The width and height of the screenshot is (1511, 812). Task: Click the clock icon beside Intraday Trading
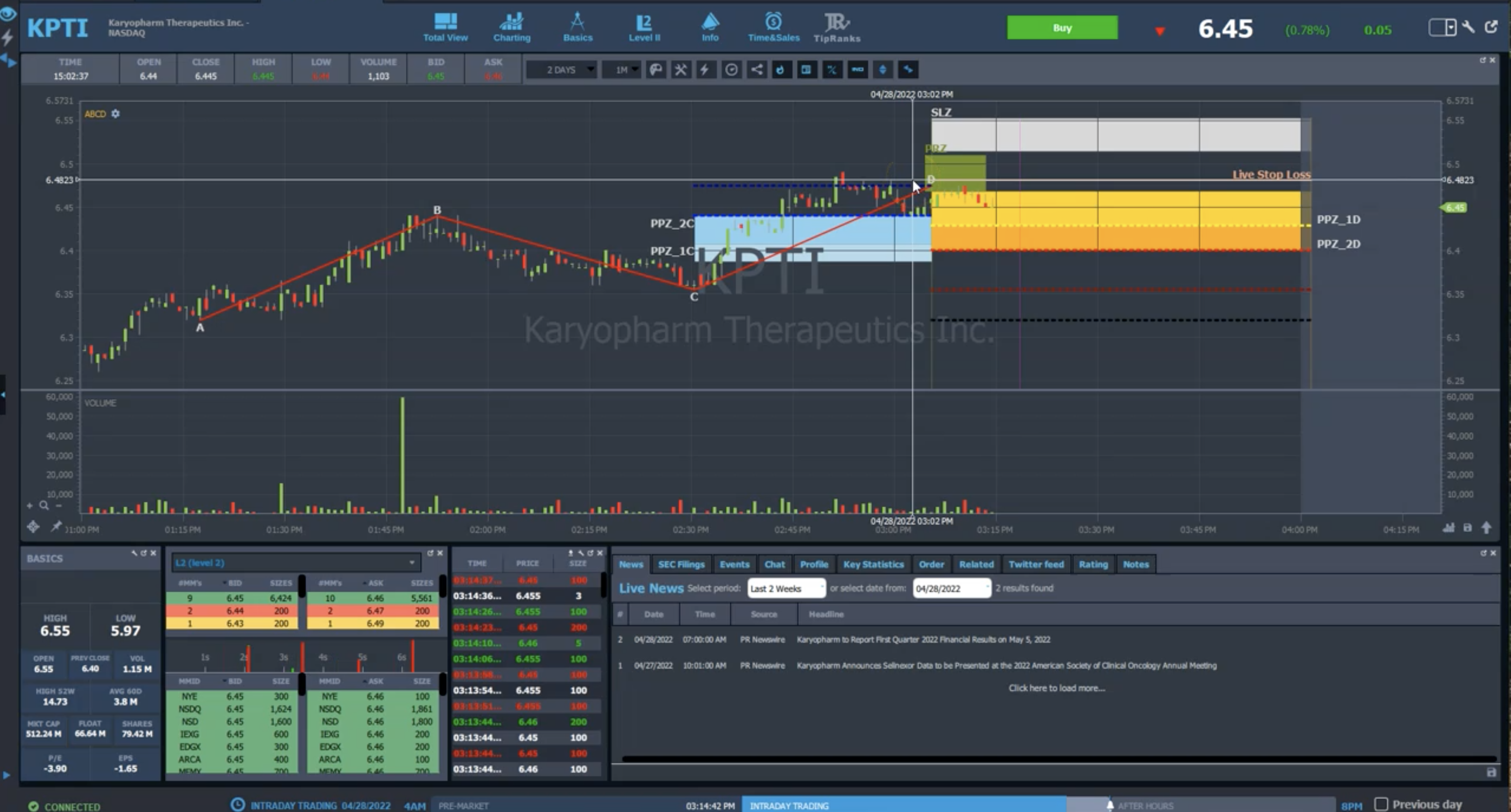(x=237, y=804)
